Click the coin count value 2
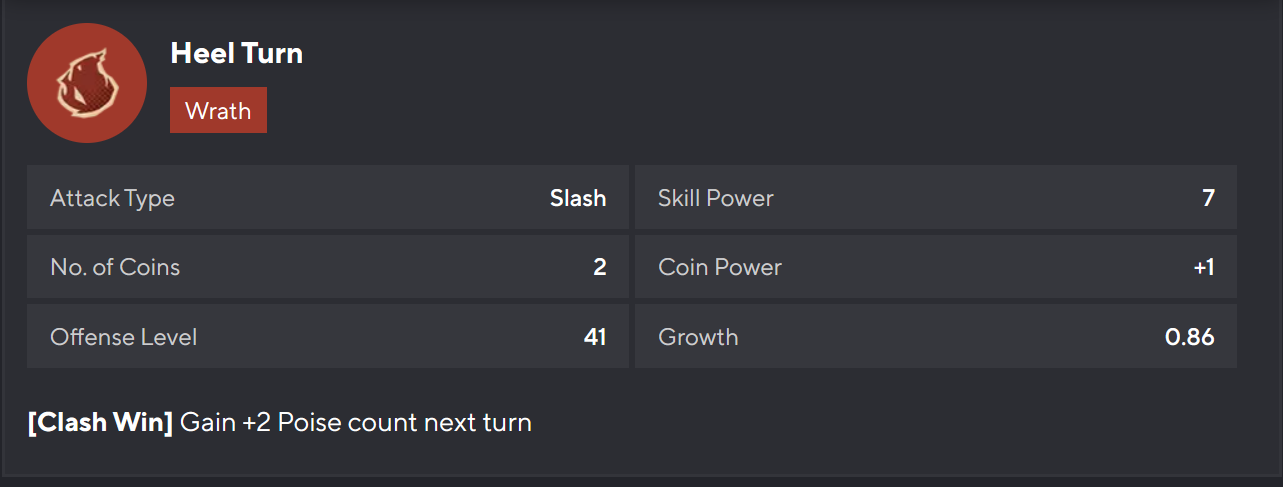The width and height of the screenshot is (1283, 487). point(599,267)
